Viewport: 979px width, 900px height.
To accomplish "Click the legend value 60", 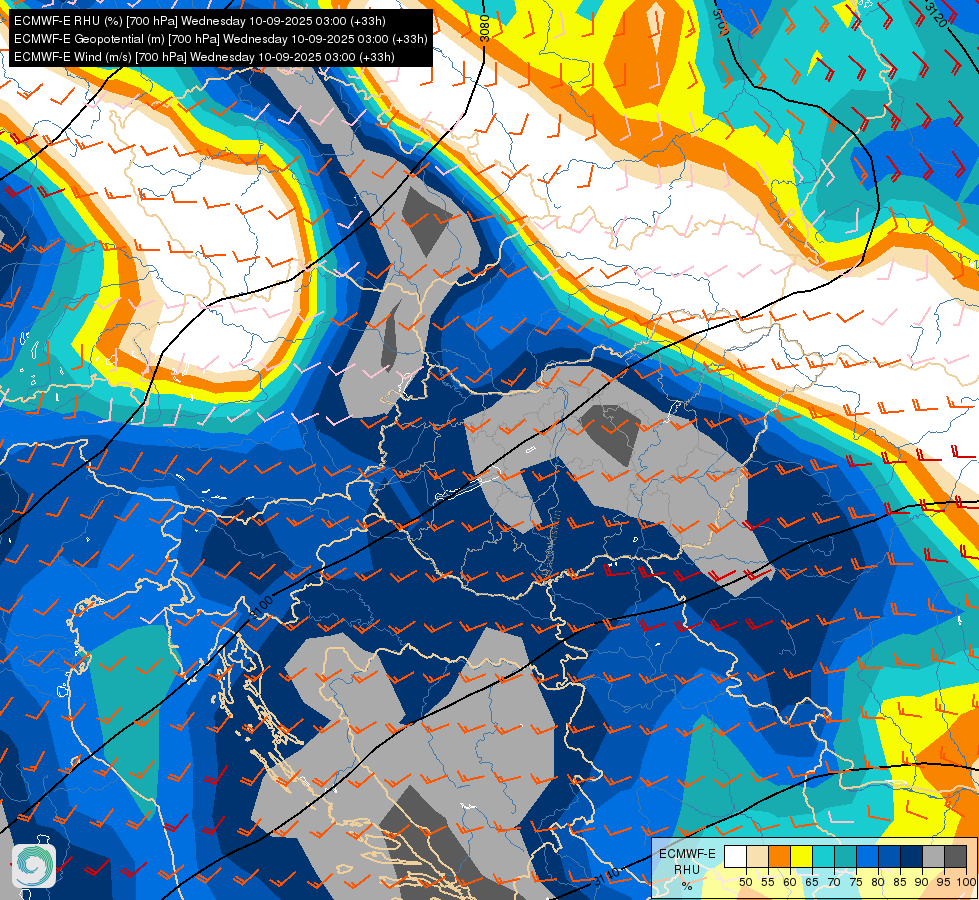I will click(790, 882).
